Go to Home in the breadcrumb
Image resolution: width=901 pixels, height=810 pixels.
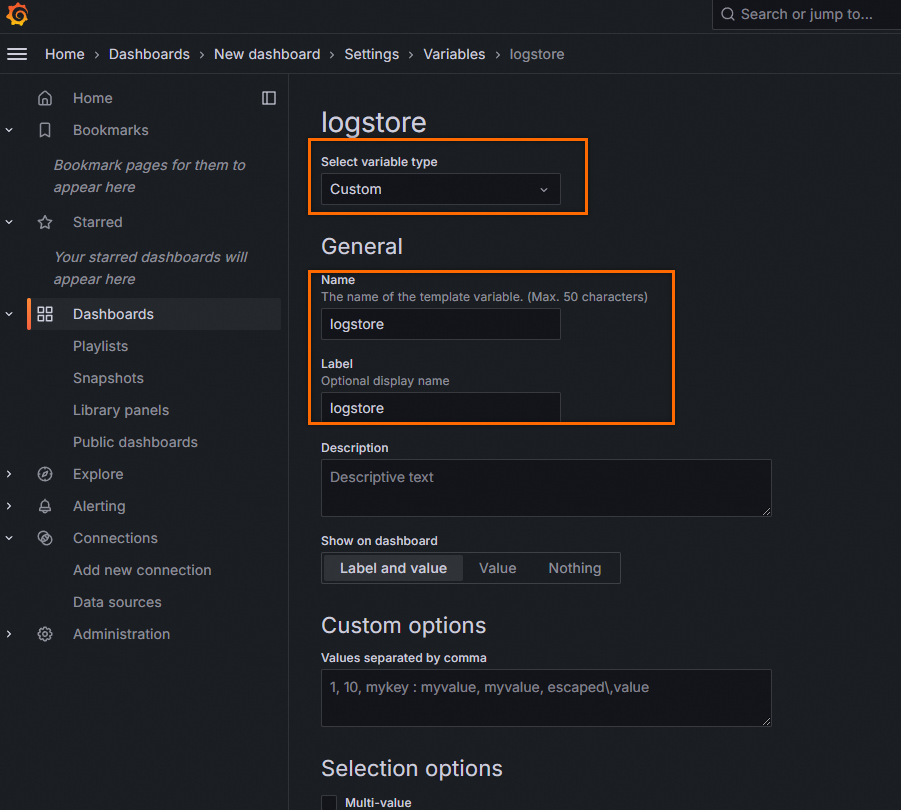tap(65, 54)
